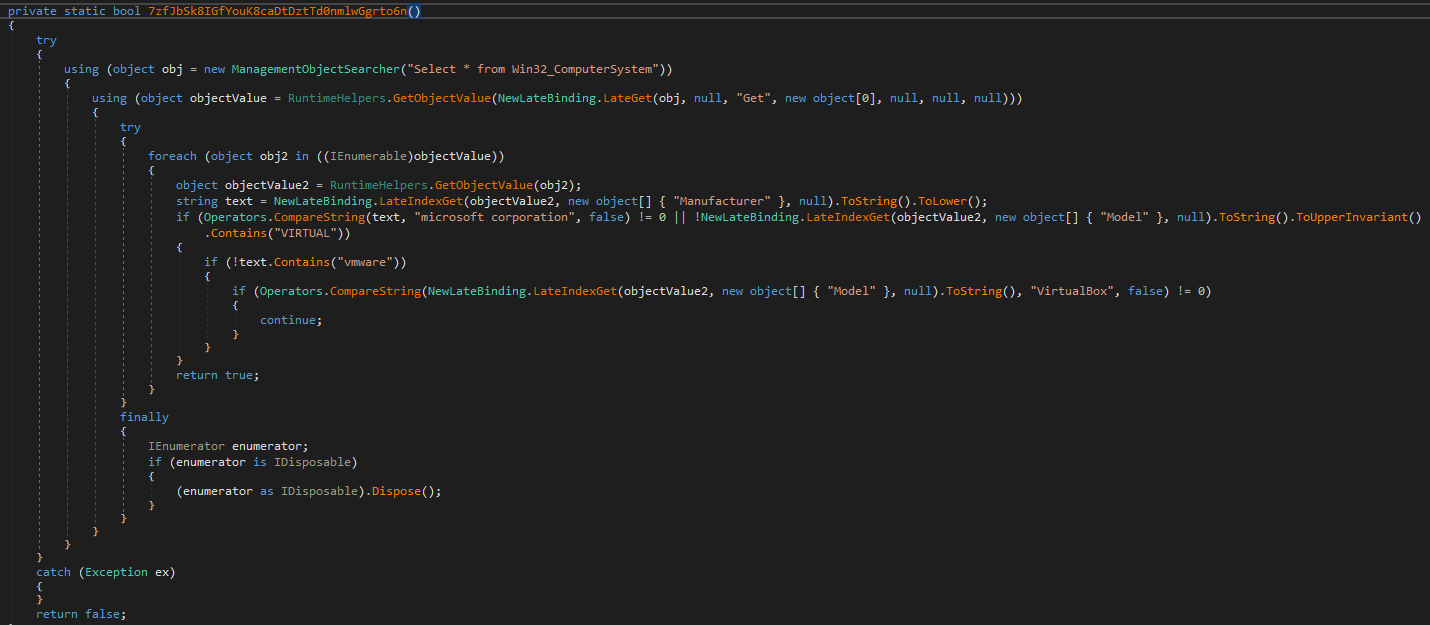Viewport: 1430px width, 625px height.
Task: Place cursor on the return true statement
Action: point(216,375)
